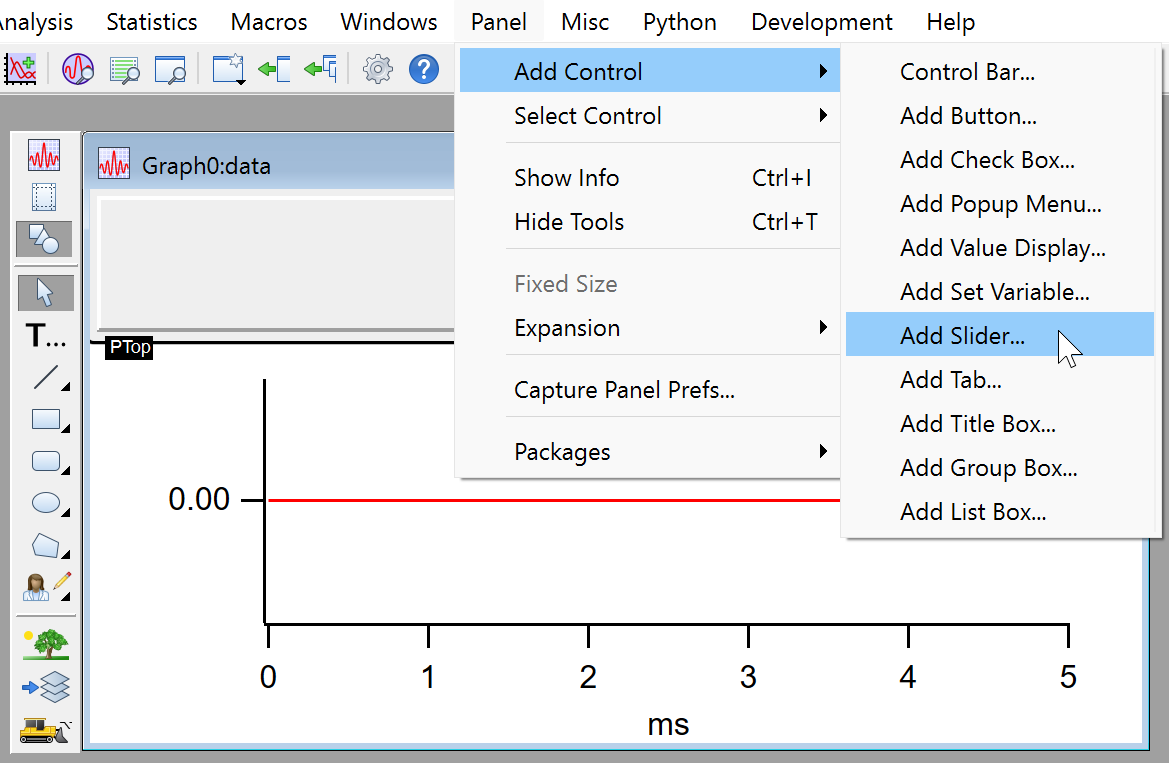Image resolution: width=1169 pixels, height=763 pixels.
Task: Click the PTop guide label
Action: pyautogui.click(x=129, y=349)
